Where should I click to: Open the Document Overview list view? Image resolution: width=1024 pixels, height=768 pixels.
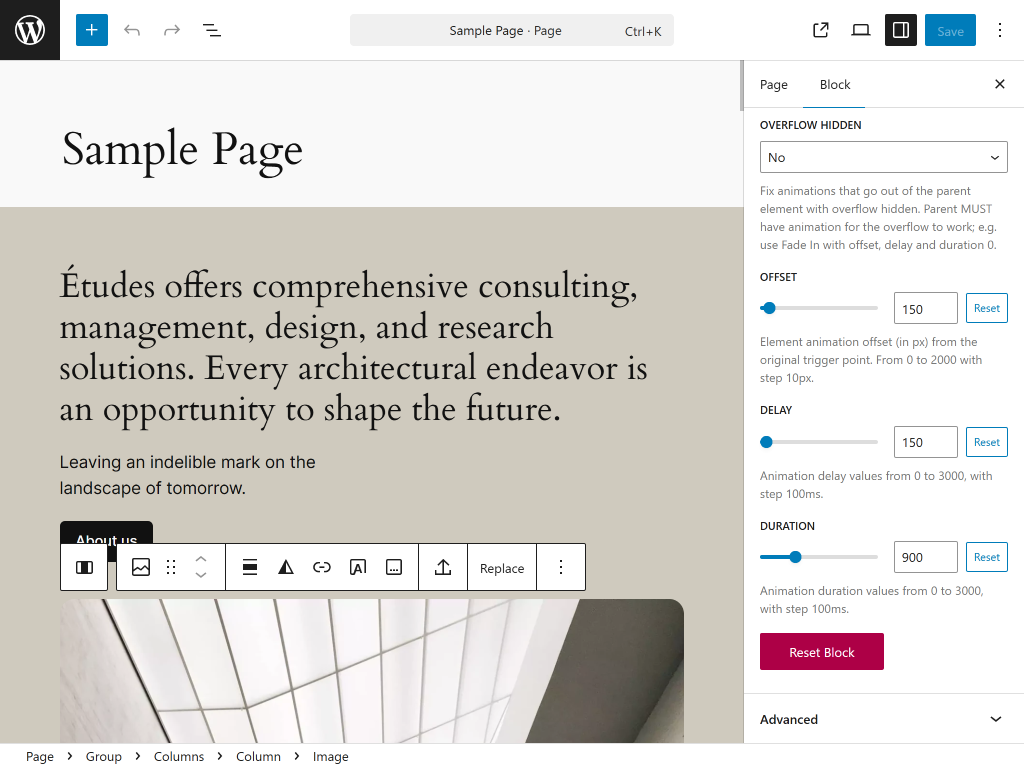point(212,30)
